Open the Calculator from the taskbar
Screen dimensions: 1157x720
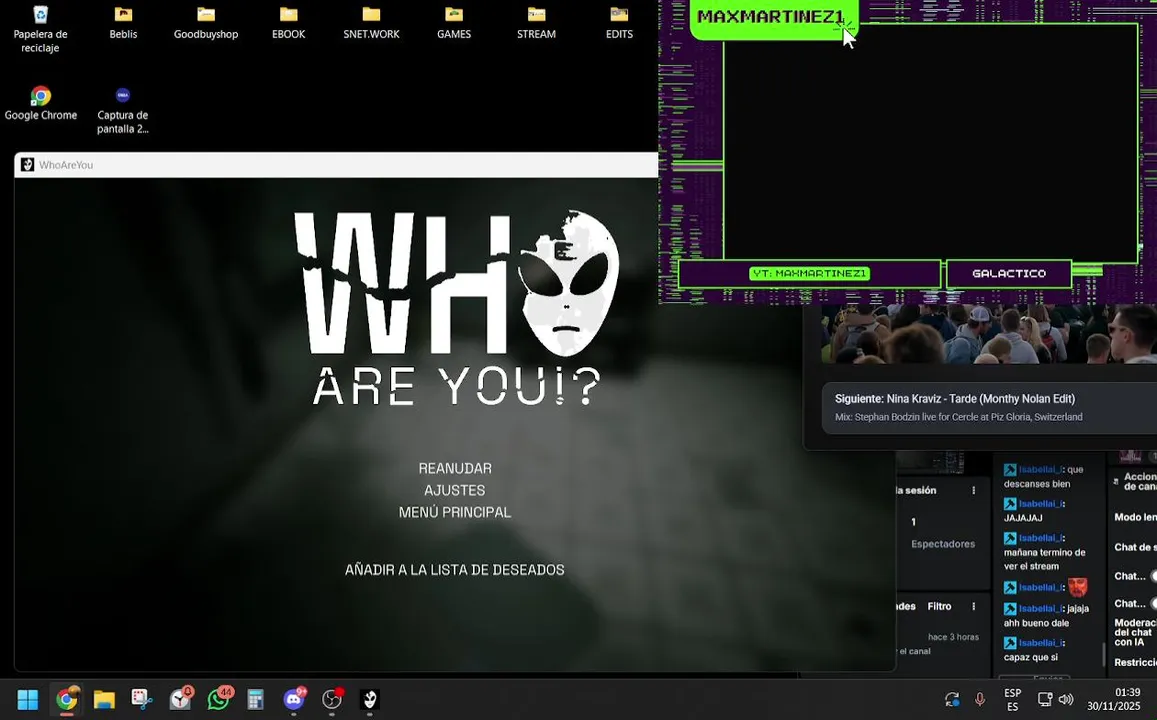[x=255, y=699]
